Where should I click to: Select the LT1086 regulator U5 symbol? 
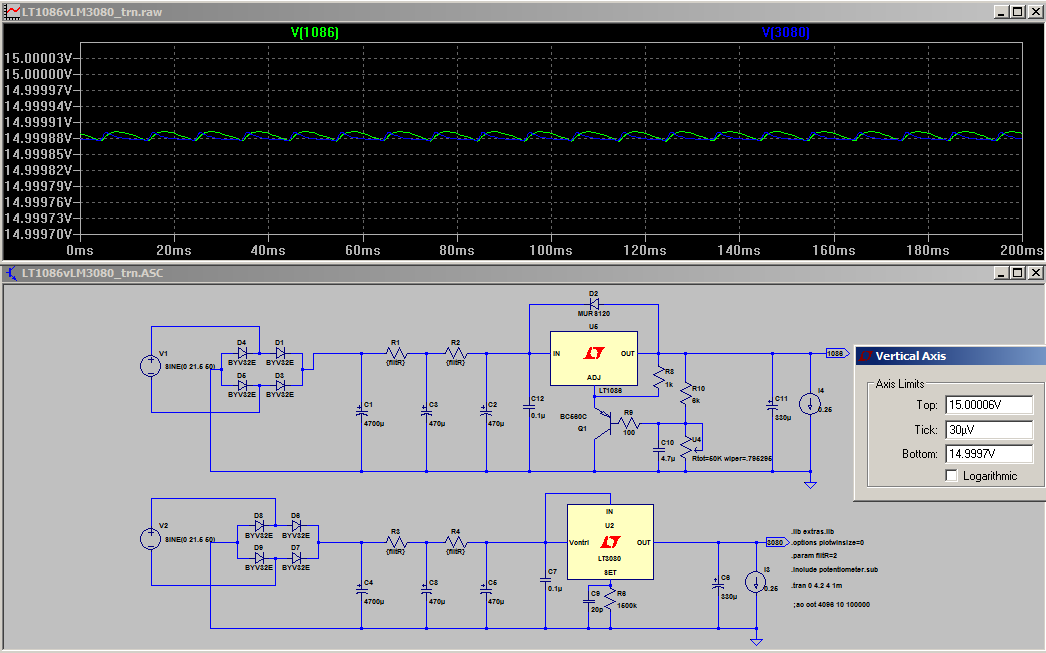point(594,358)
